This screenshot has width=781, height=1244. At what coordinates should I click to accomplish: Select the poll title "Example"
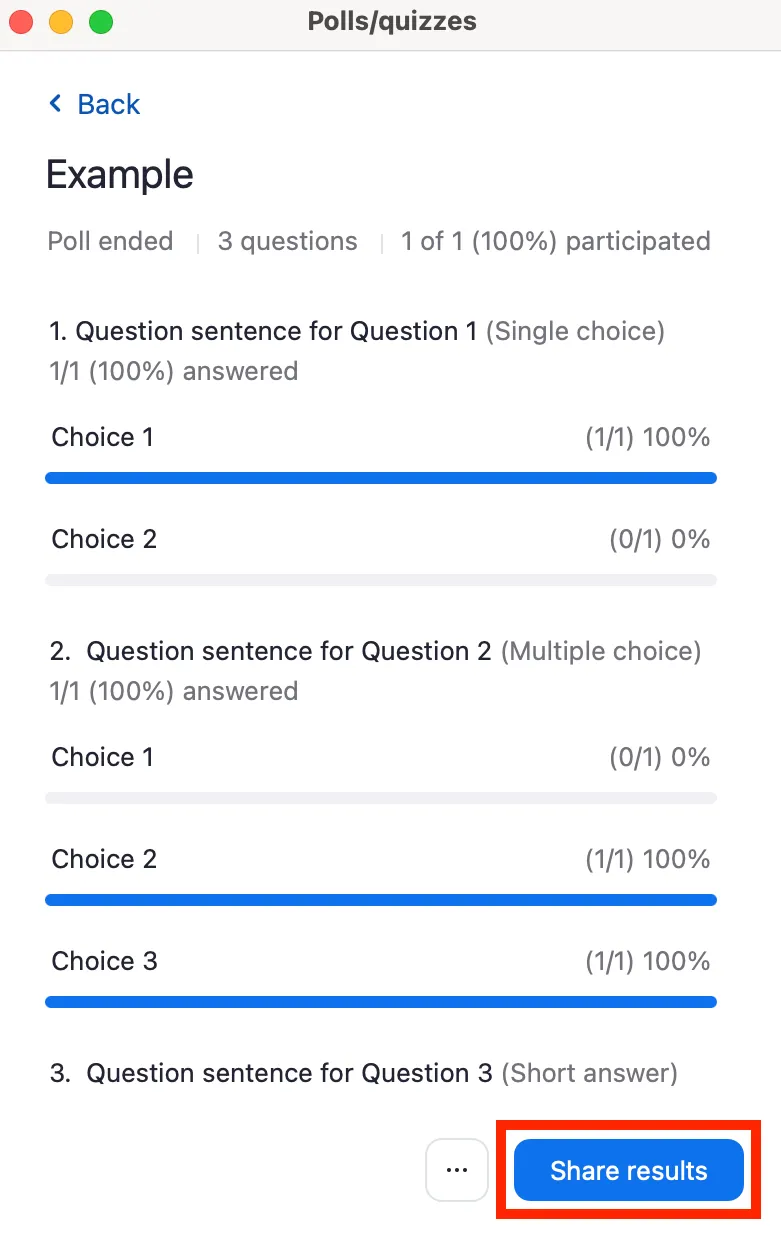(x=120, y=175)
